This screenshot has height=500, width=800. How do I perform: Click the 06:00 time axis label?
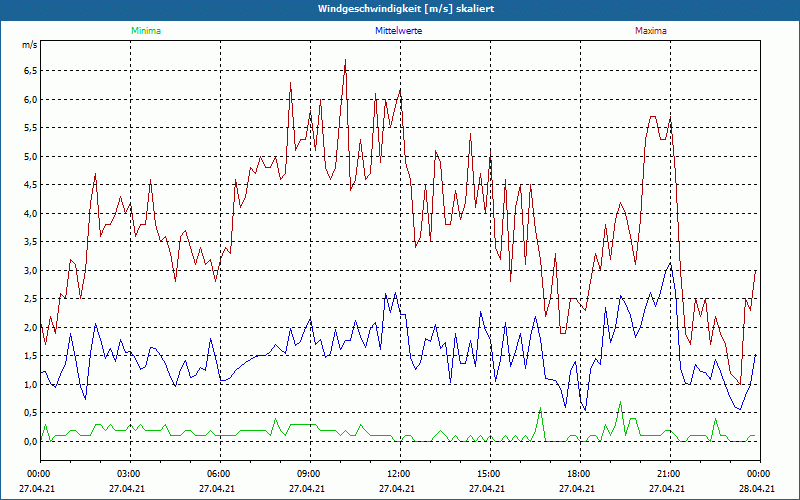coord(217,474)
